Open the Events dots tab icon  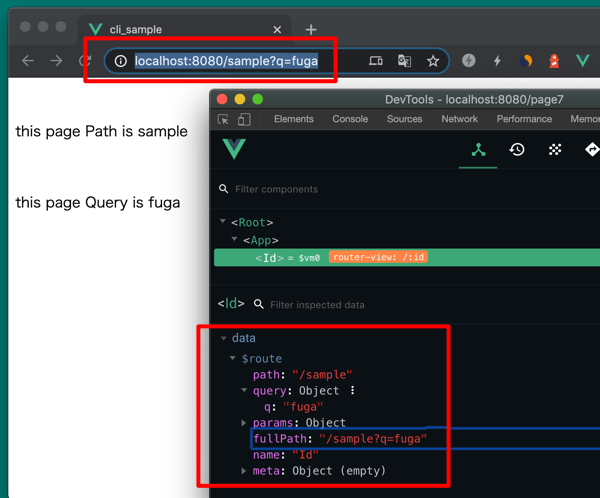pyautogui.click(x=555, y=150)
